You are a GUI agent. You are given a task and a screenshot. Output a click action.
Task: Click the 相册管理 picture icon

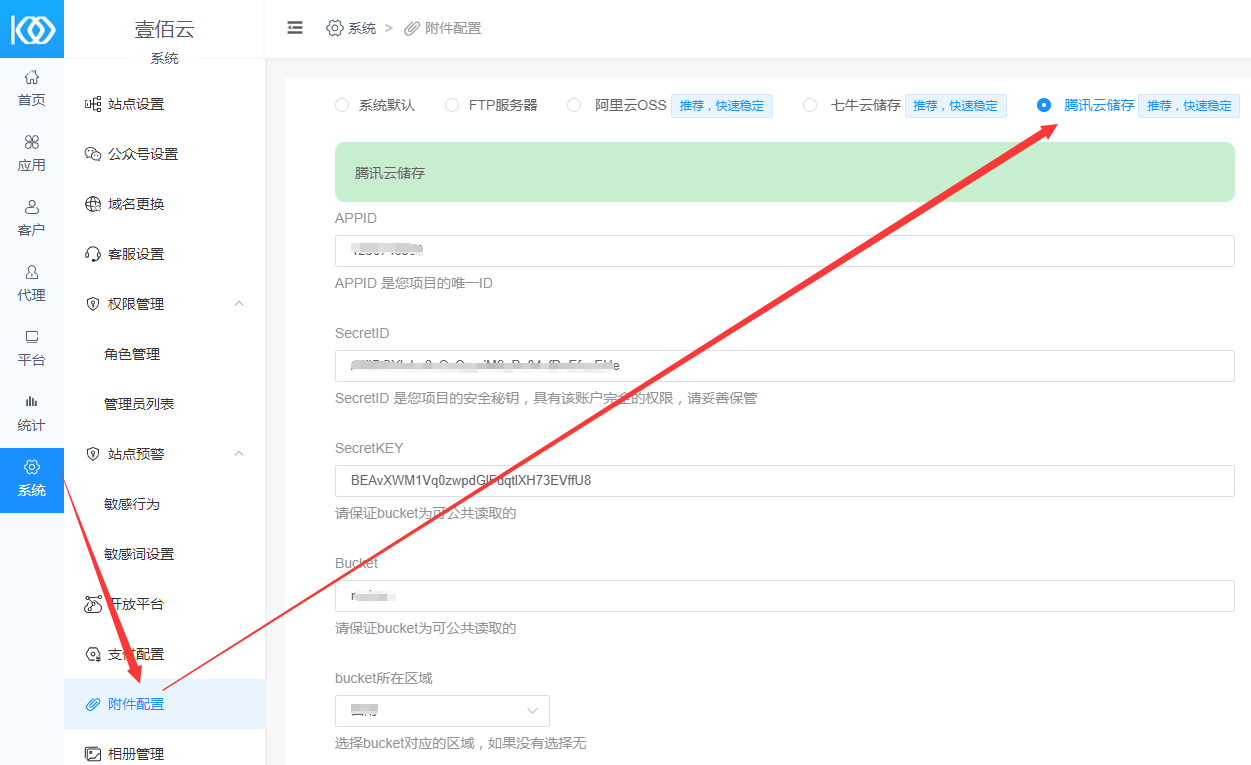tap(93, 754)
